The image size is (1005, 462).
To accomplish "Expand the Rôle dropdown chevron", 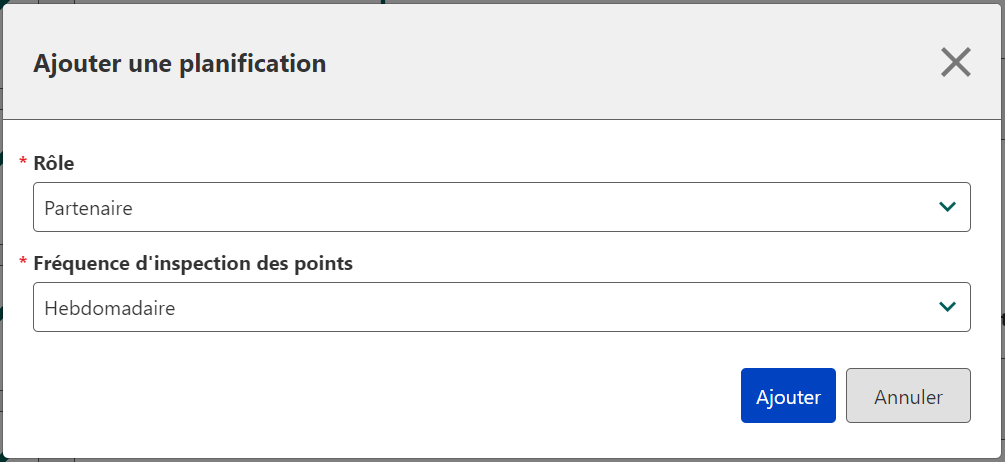I will (947, 207).
